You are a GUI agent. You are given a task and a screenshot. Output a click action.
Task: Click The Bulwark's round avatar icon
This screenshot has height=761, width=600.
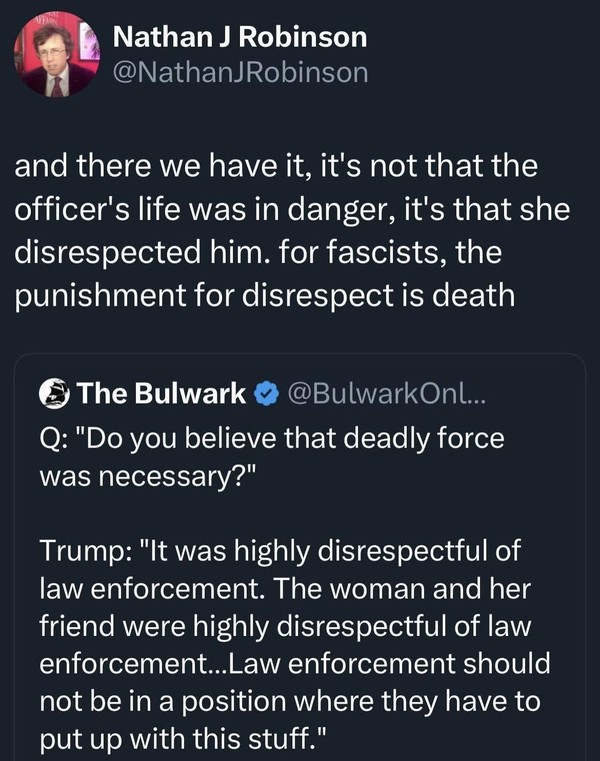pyautogui.click(x=54, y=394)
